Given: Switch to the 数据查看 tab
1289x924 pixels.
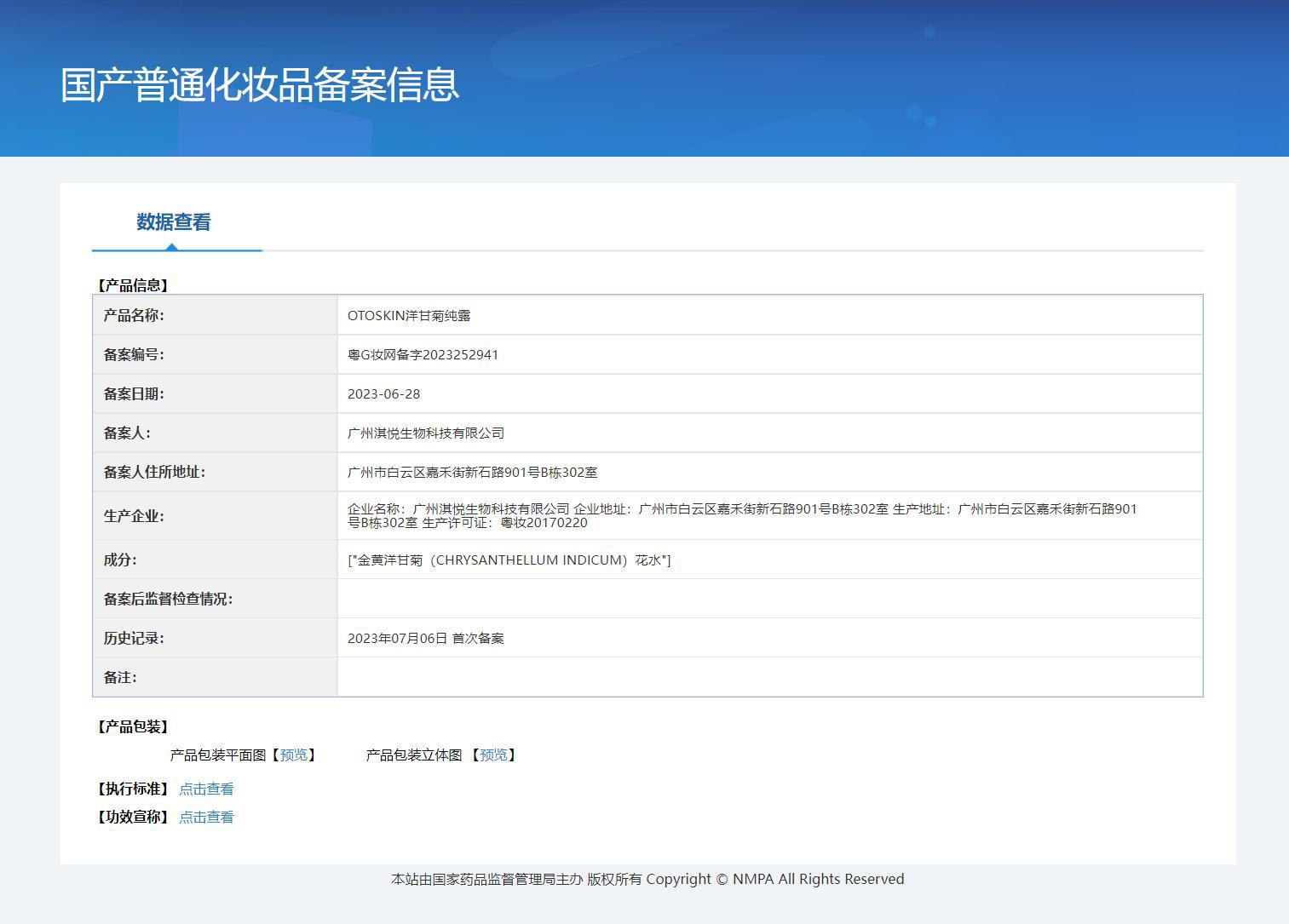Looking at the screenshot, I should tap(174, 222).
